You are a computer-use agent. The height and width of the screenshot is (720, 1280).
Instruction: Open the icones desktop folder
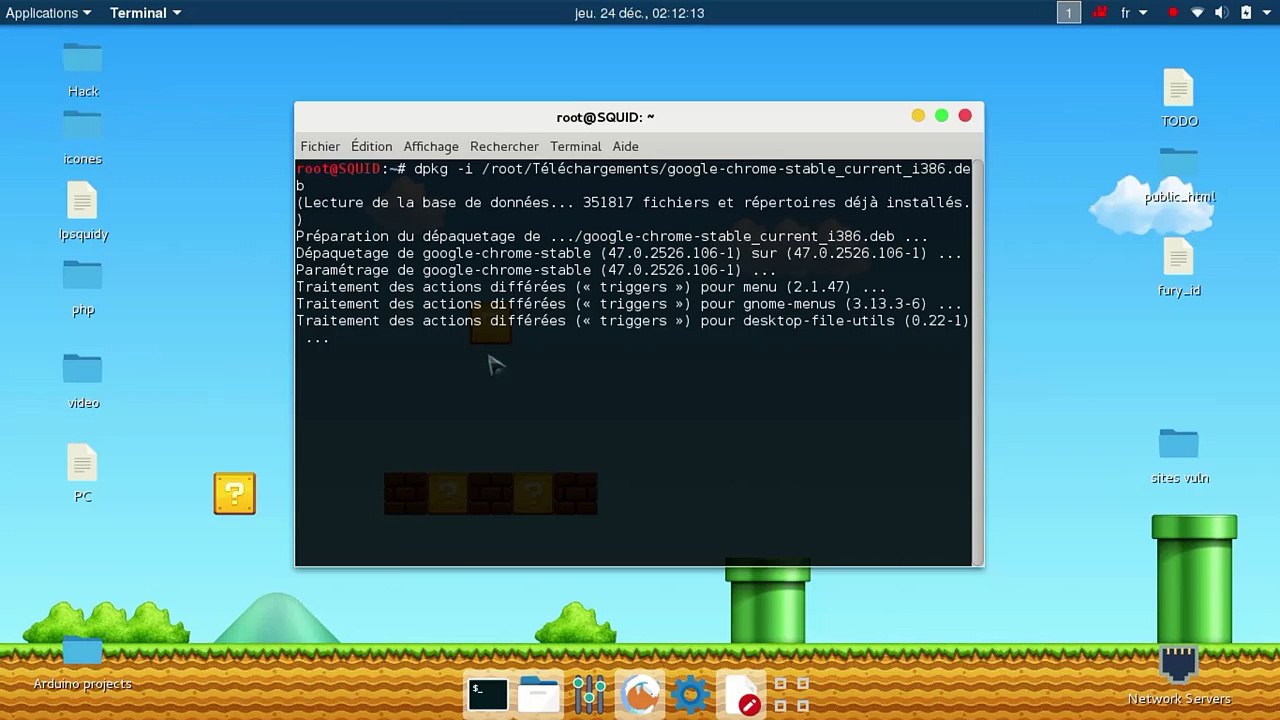[83, 137]
